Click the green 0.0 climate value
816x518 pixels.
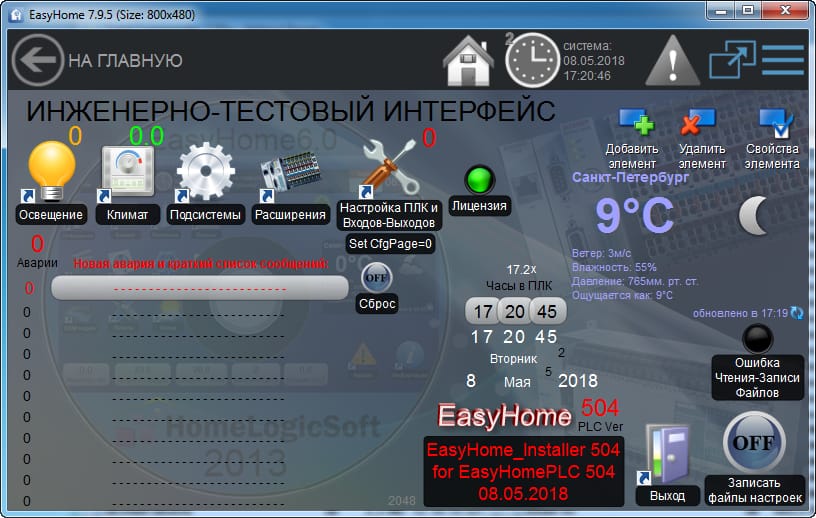(x=146, y=136)
